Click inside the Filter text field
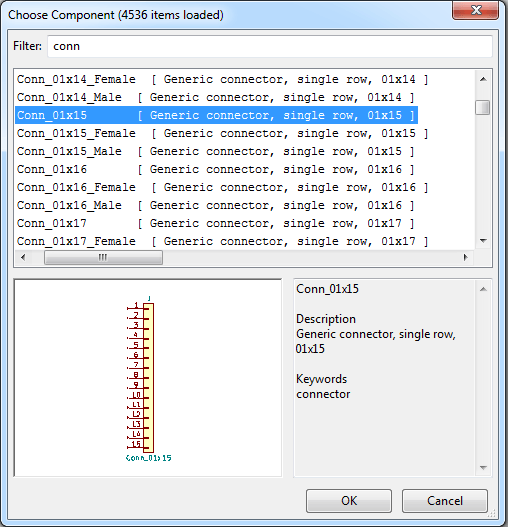508x527 pixels. [x=270, y=46]
